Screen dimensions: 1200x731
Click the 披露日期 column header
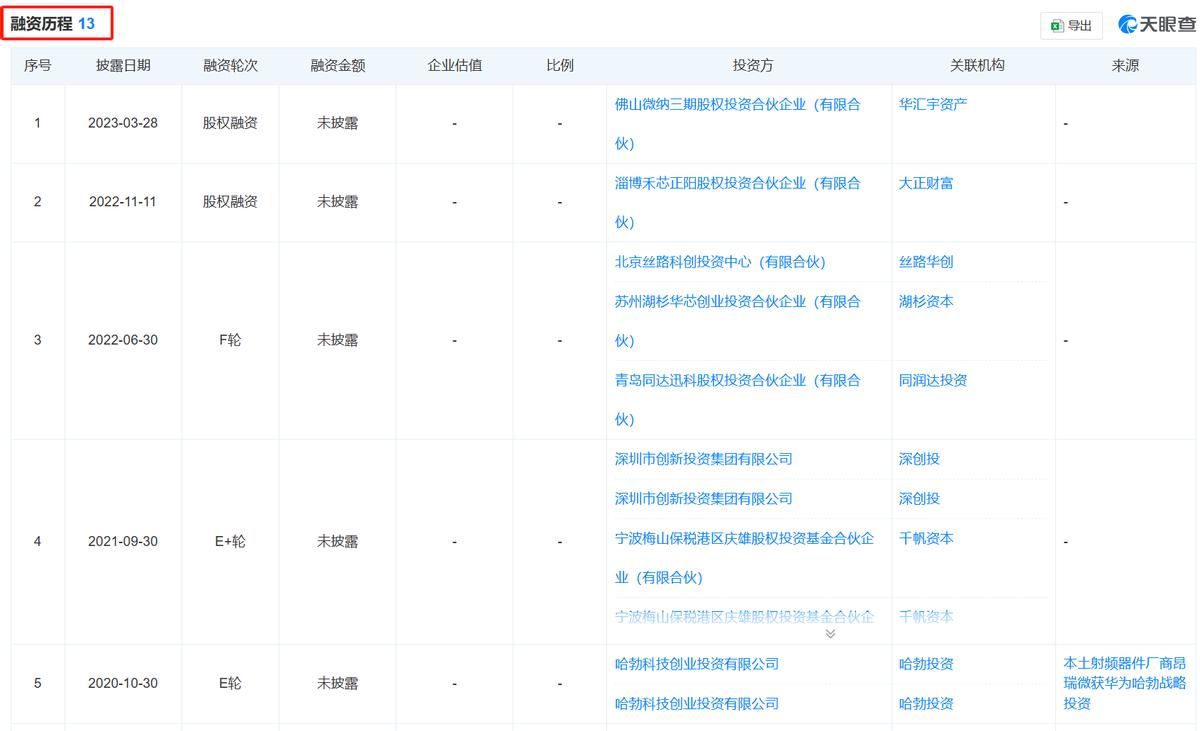point(123,66)
